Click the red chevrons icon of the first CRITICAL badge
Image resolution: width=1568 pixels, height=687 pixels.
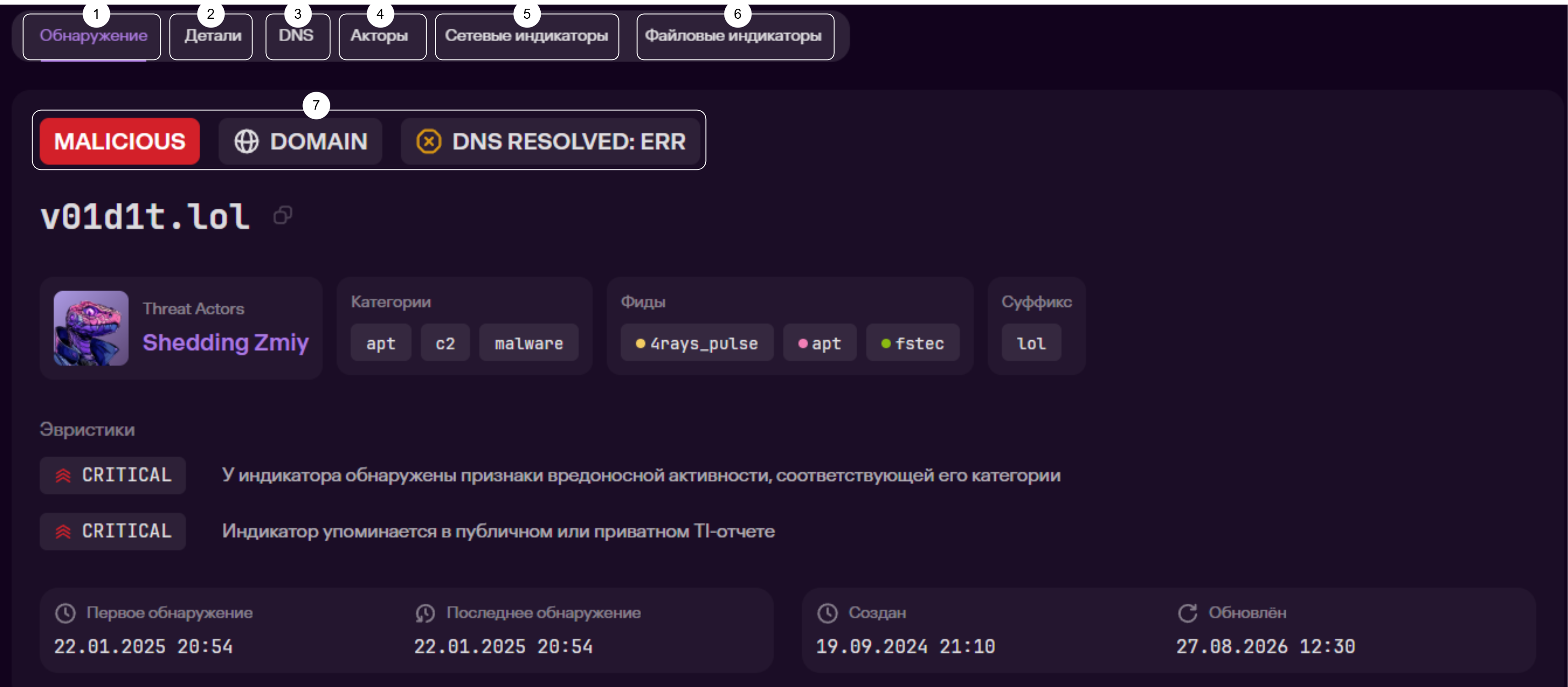63,475
